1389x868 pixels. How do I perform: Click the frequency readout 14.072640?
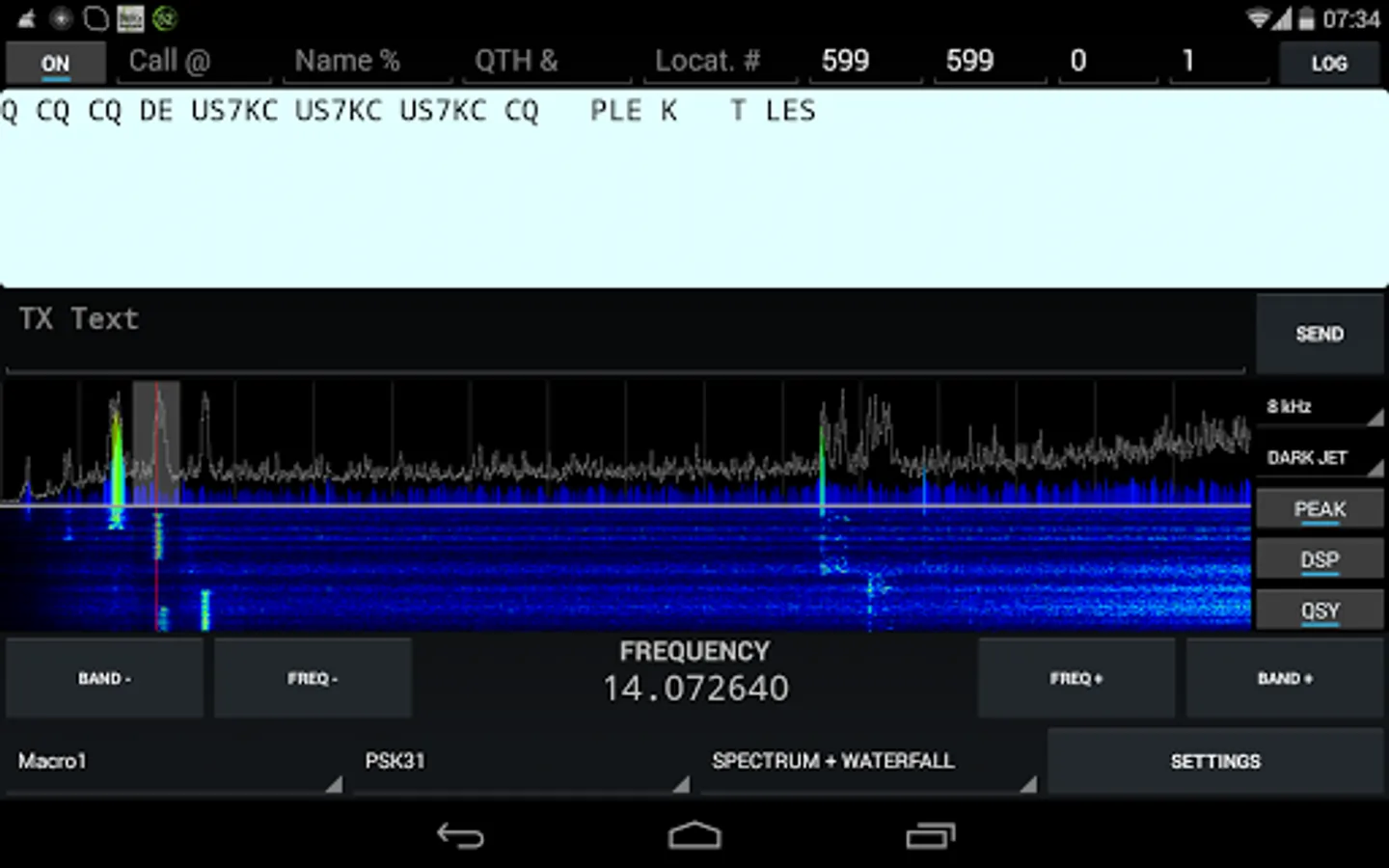tap(695, 689)
